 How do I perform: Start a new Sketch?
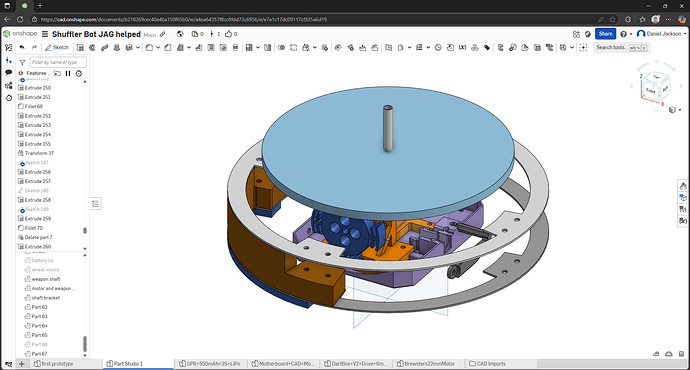click(57, 48)
